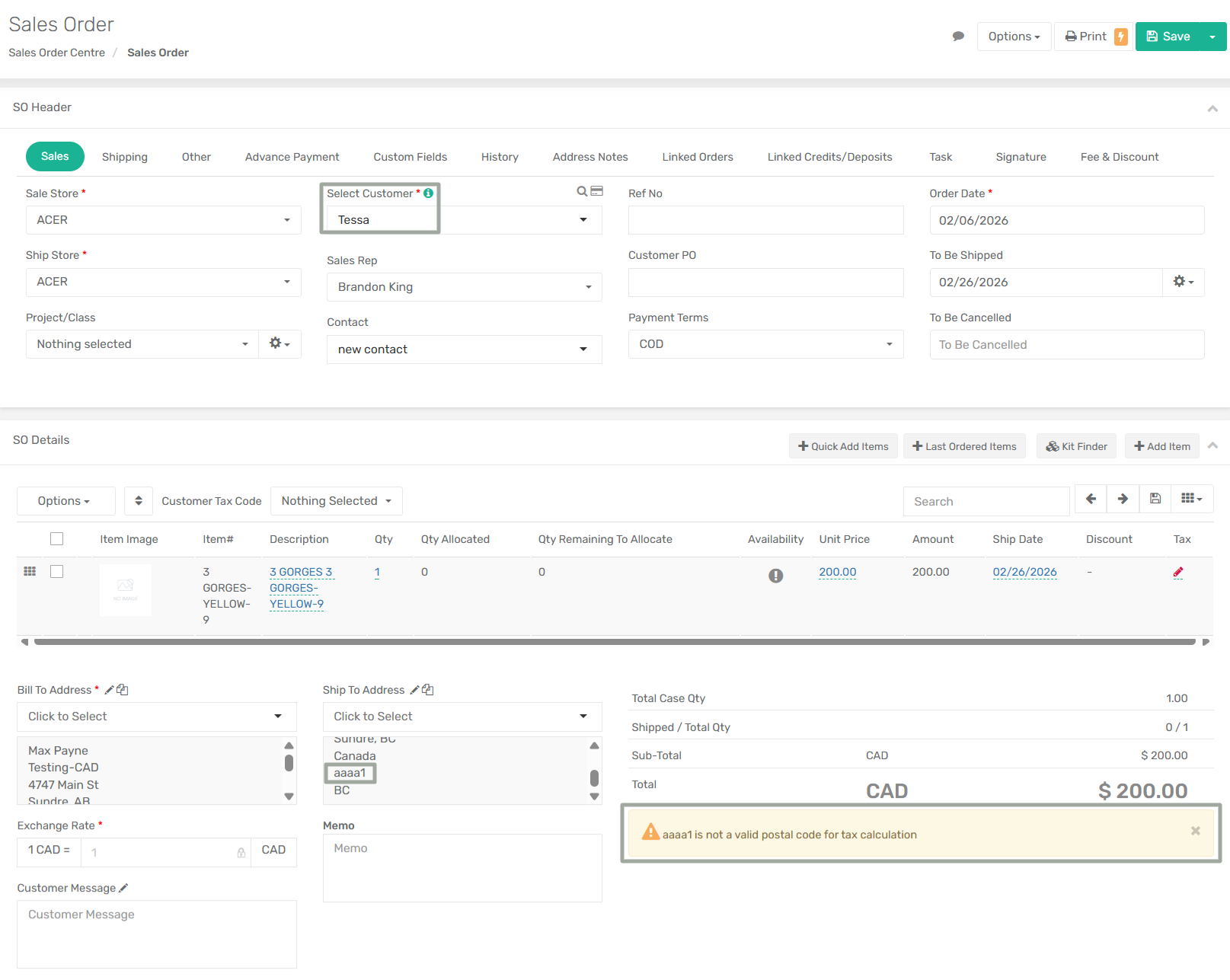Dismiss the invalid postal code warning
The height and width of the screenshot is (980, 1230).
1195,831
